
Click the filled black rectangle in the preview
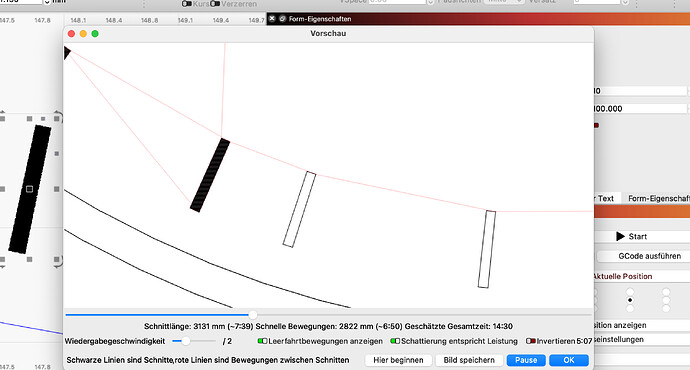tap(210, 175)
